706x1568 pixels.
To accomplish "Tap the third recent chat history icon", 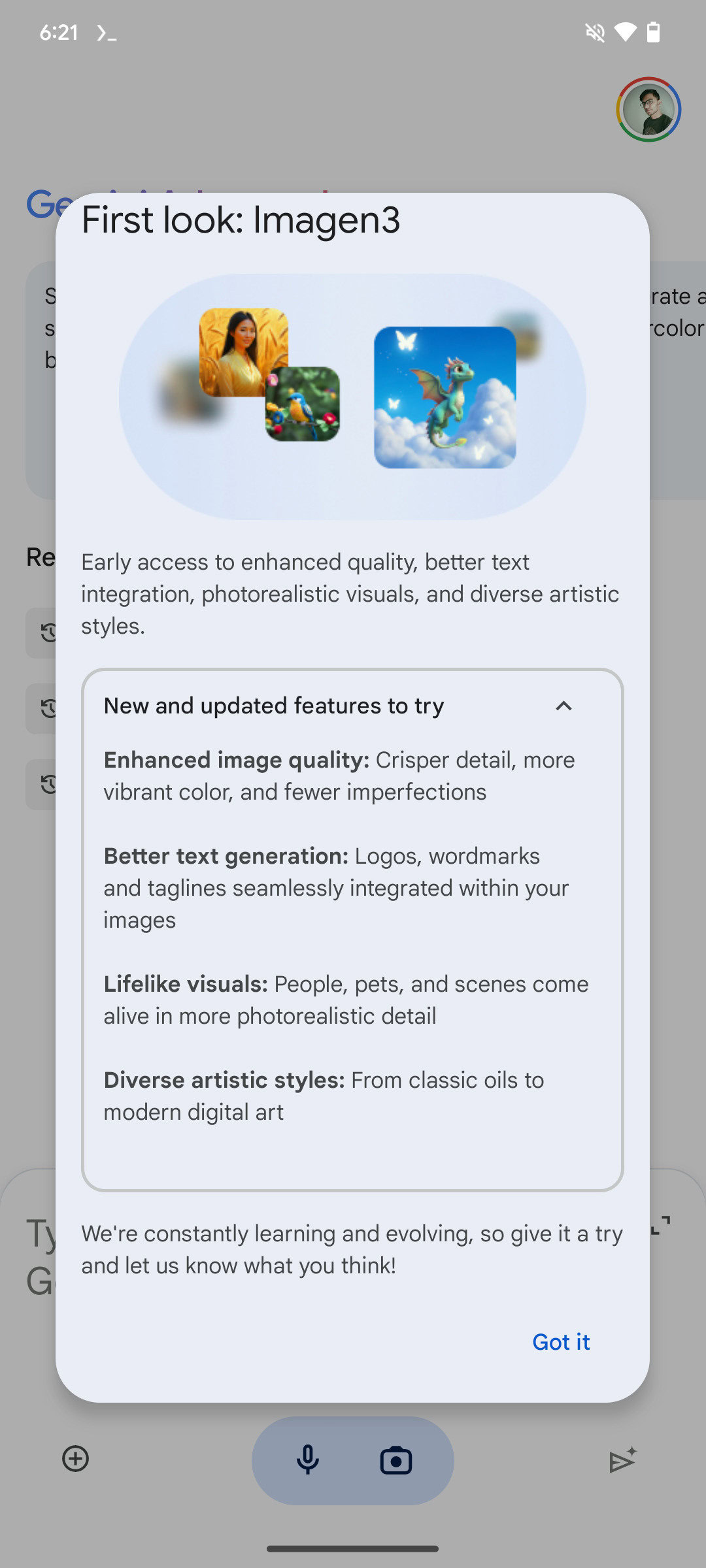I will coord(47,784).
